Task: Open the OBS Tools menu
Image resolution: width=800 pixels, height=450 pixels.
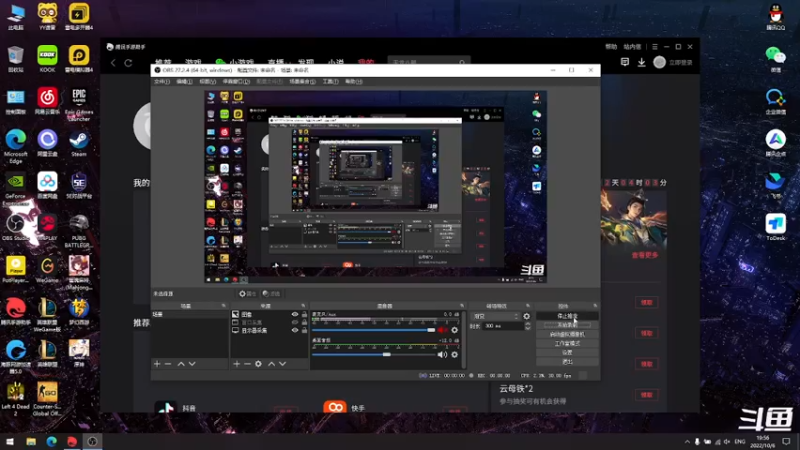Action: [330, 82]
